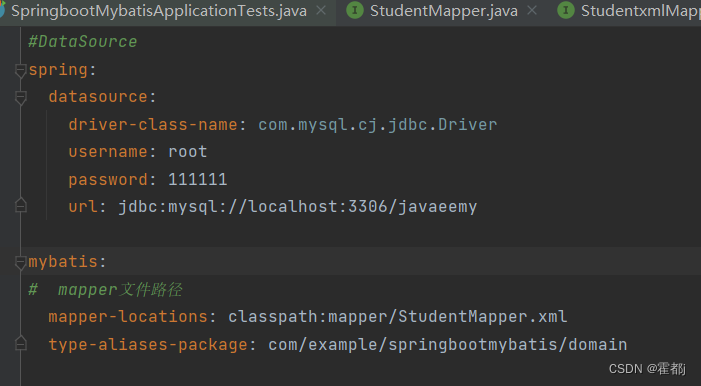Click the root value
Image resolution: width=701 pixels, height=386 pixels.
click(x=187, y=152)
